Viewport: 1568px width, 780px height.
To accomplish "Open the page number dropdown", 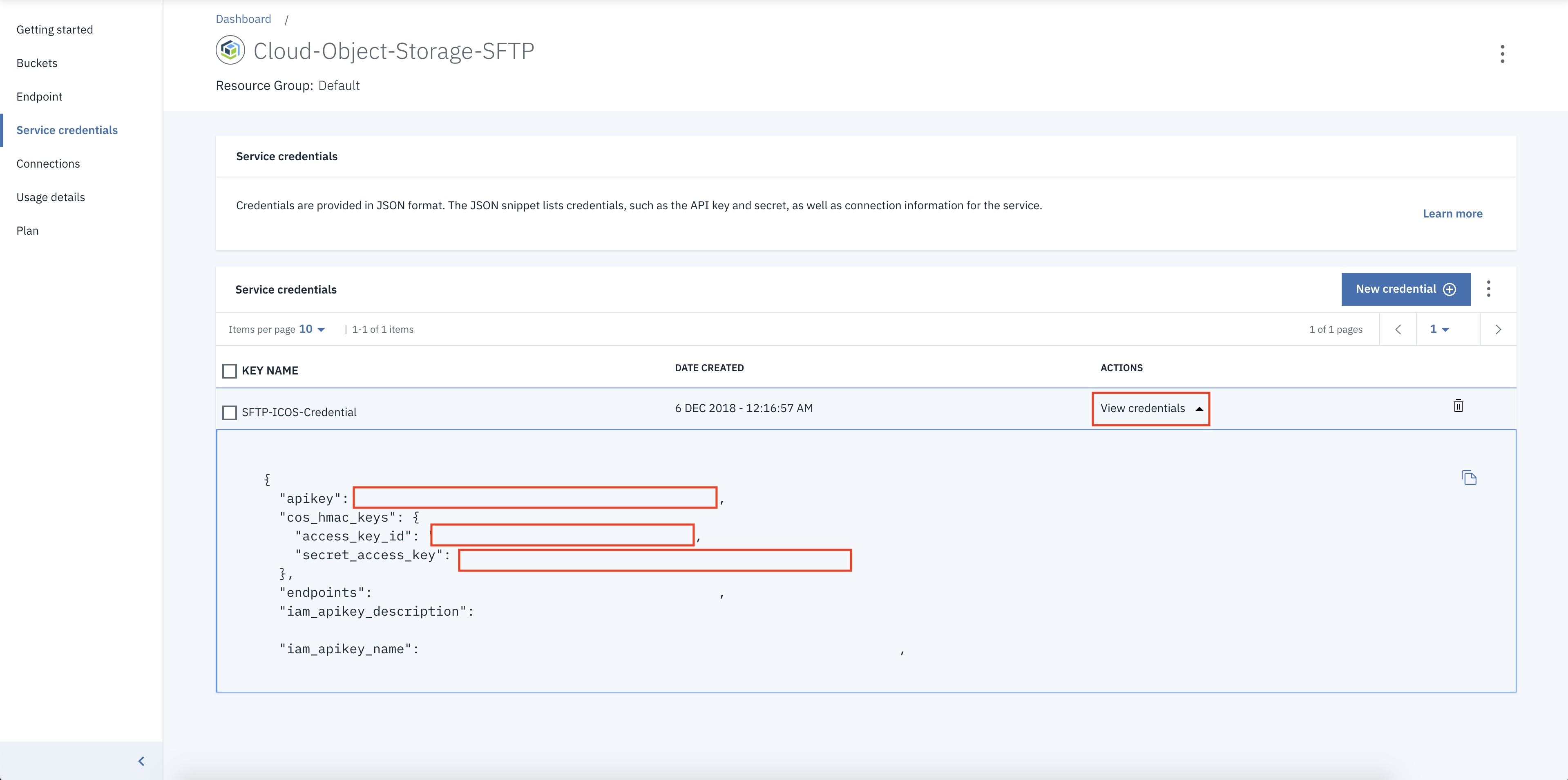I will click(x=1439, y=329).
